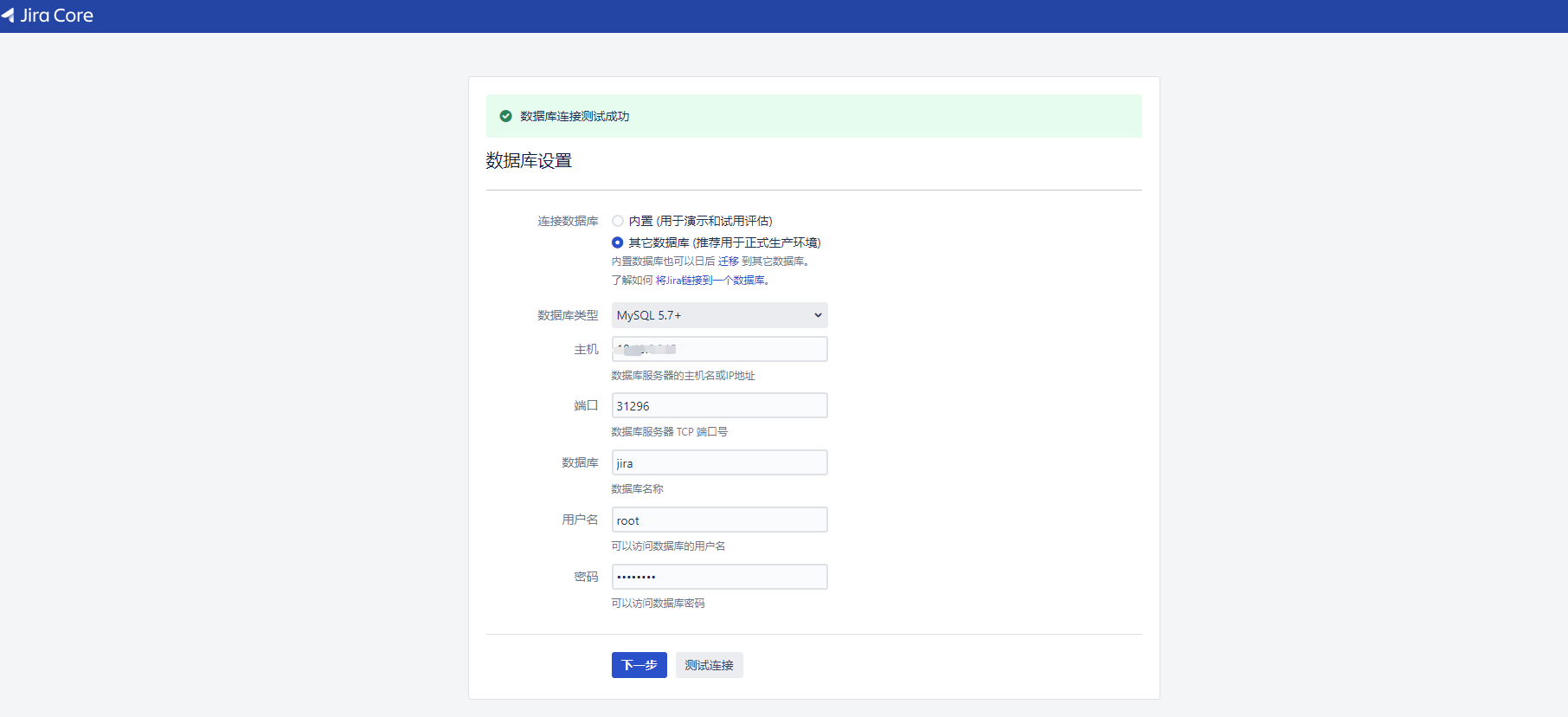The height and width of the screenshot is (717, 1568).
Task: Click the 数据库 field containing jira
Action: pos(719,463)
